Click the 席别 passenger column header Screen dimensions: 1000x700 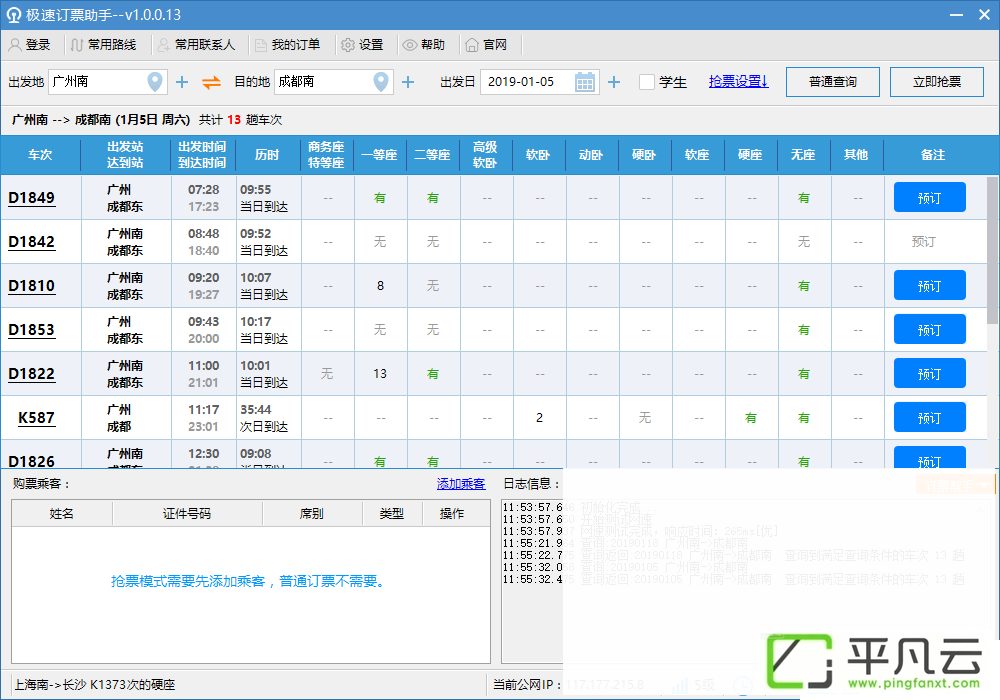point(312,513)
